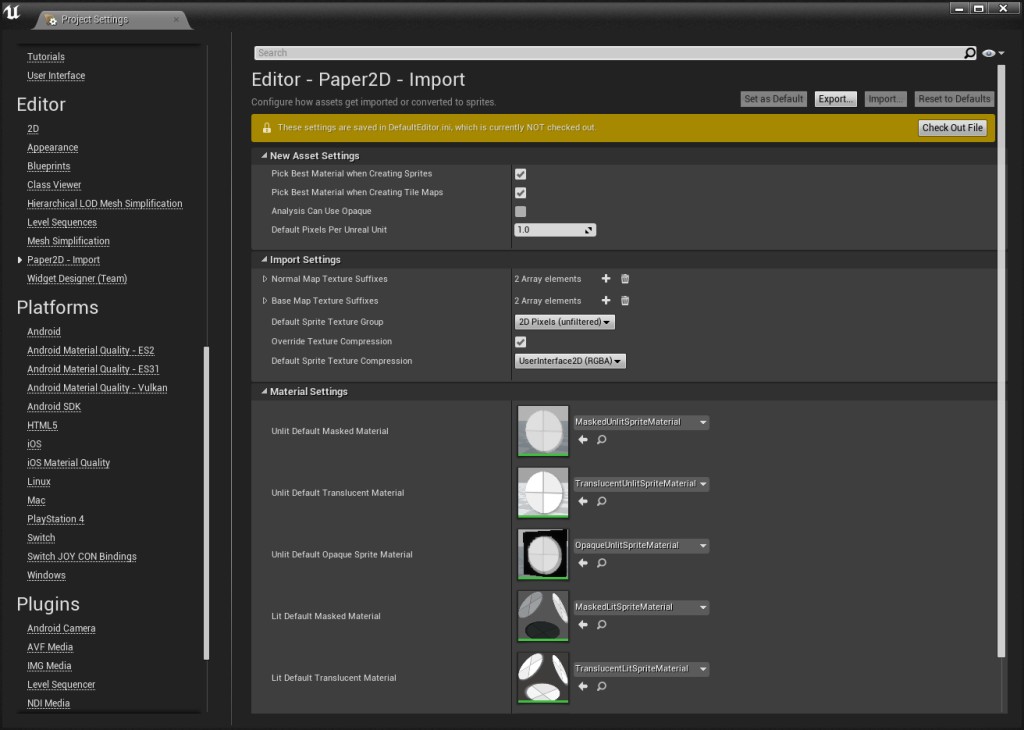Screen dimensions: 1024x730
Task: Click the Unlit Default Masked Material thumbnail
Action: 543,431
